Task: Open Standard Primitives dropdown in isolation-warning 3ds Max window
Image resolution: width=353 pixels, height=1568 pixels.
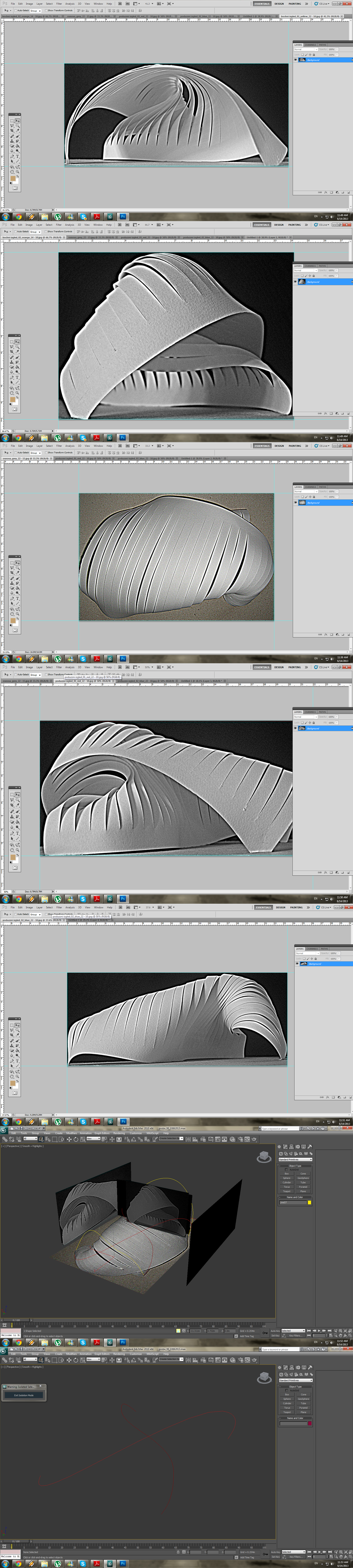Action: tap(295, 1380)
